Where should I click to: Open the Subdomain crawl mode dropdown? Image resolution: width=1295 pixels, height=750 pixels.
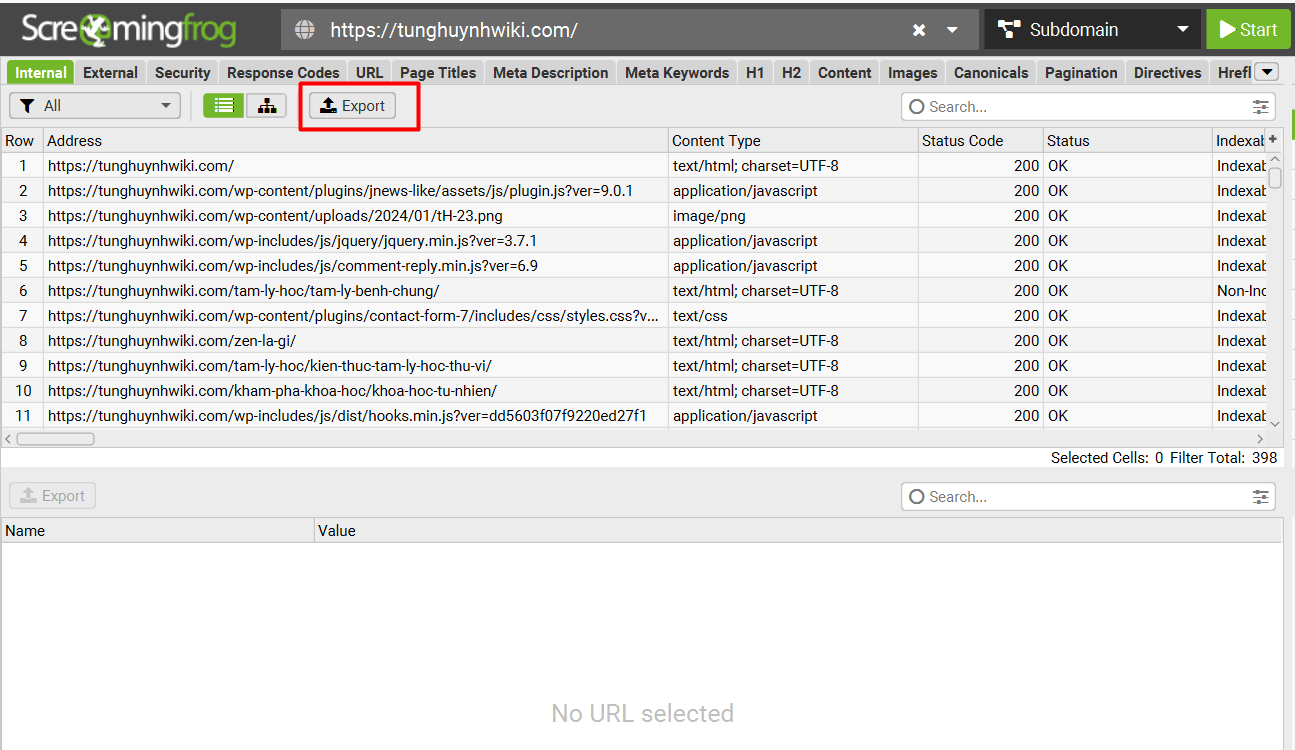tap(1093, 30)
